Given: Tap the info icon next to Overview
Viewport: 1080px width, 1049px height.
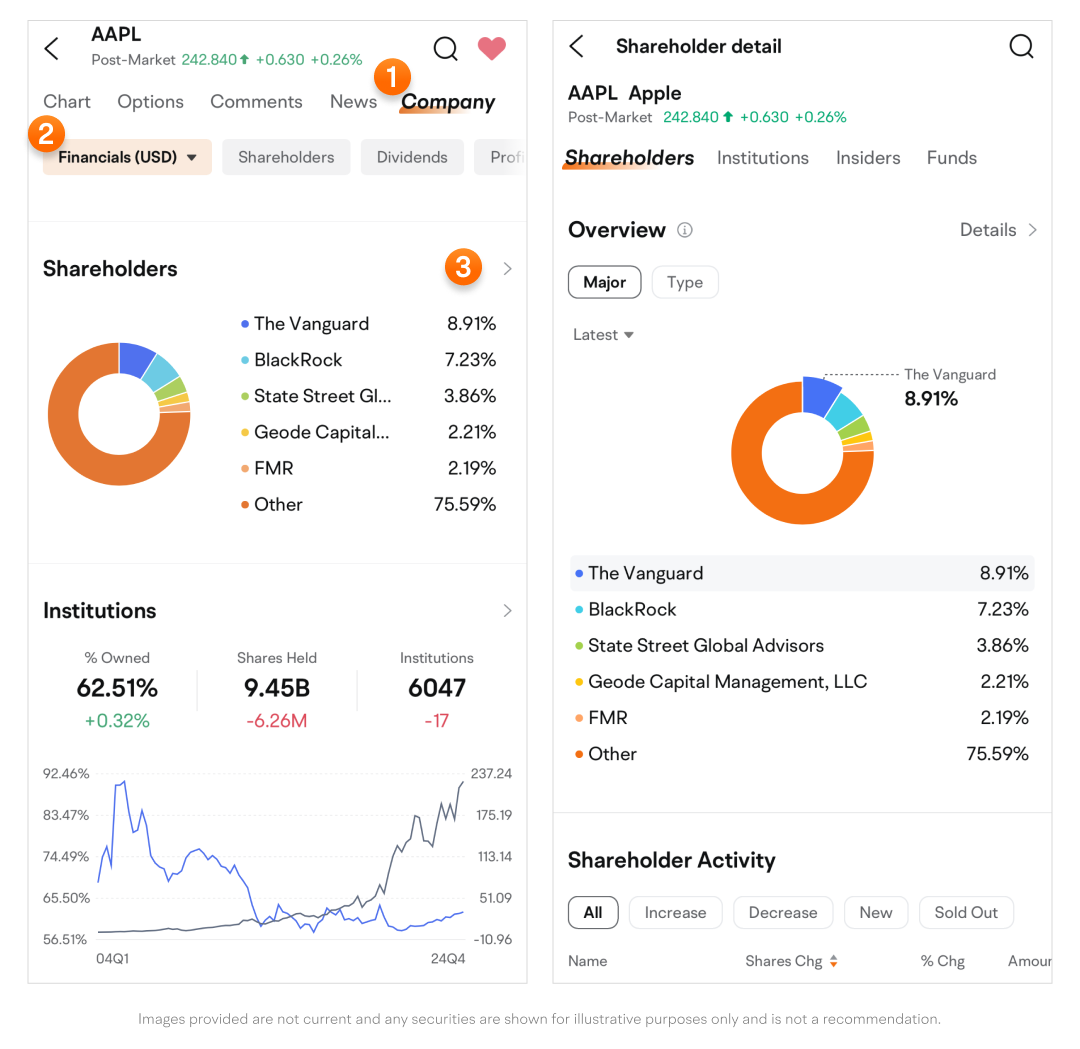Looking at the screenshot, I should click(685, 230).
